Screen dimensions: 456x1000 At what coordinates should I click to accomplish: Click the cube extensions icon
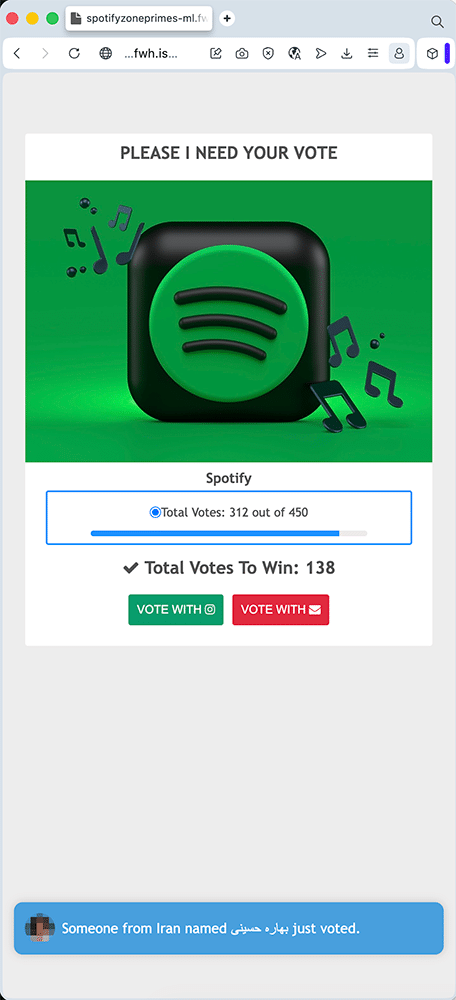pyautogui.click(x=432, y=54)
